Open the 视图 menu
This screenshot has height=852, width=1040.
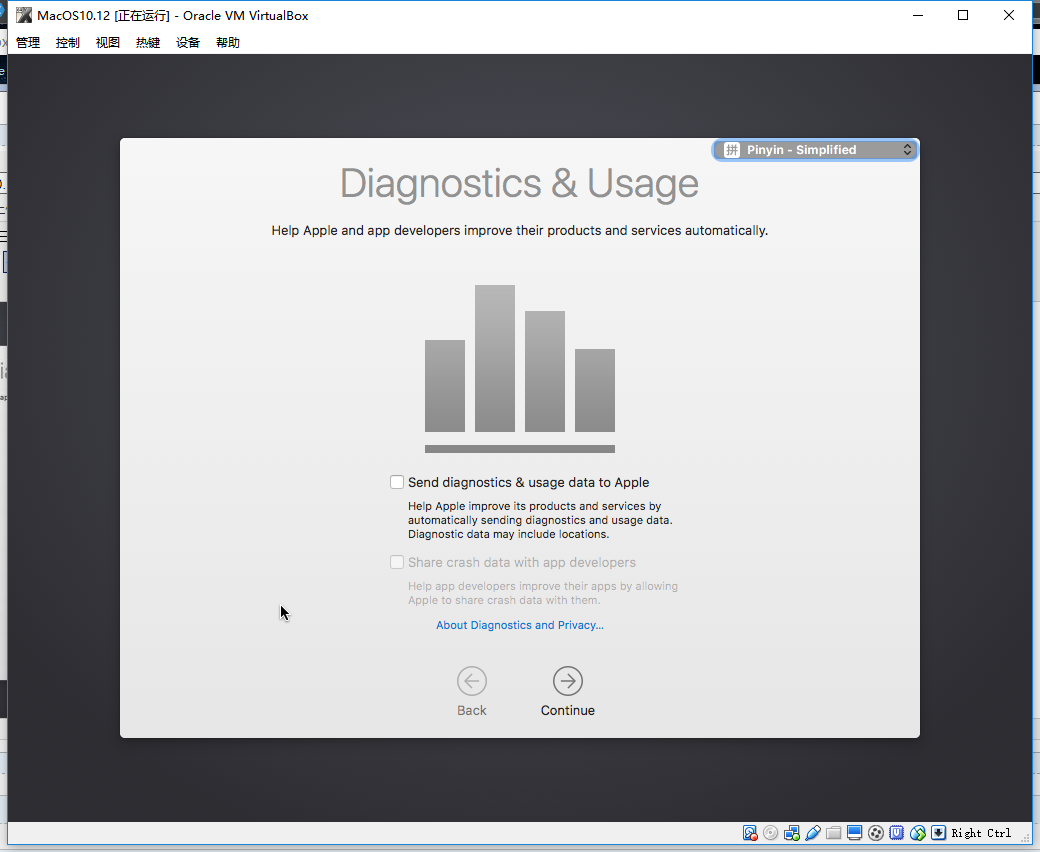pos(107,42)
